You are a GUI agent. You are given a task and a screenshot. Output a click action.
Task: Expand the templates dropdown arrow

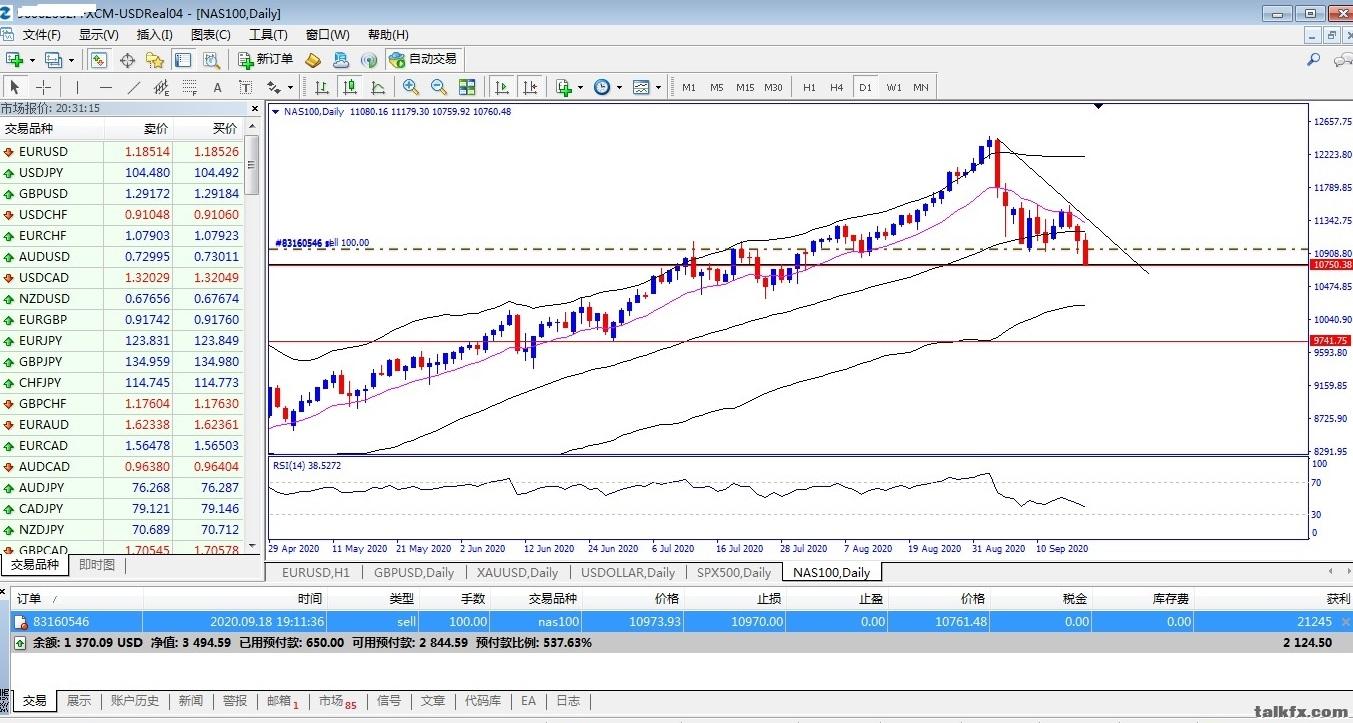coord(658,87)
